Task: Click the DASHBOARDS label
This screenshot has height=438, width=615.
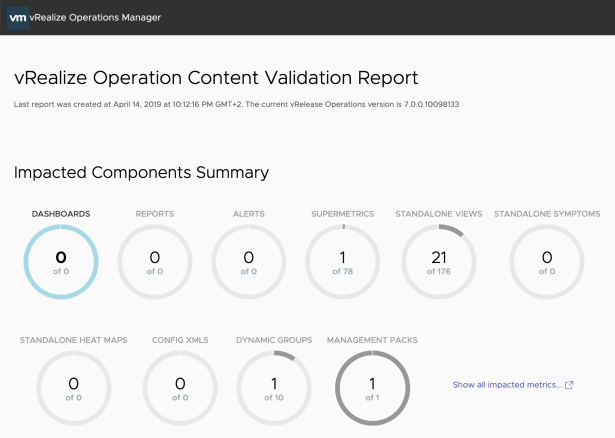Action: [x=61, y=214]
